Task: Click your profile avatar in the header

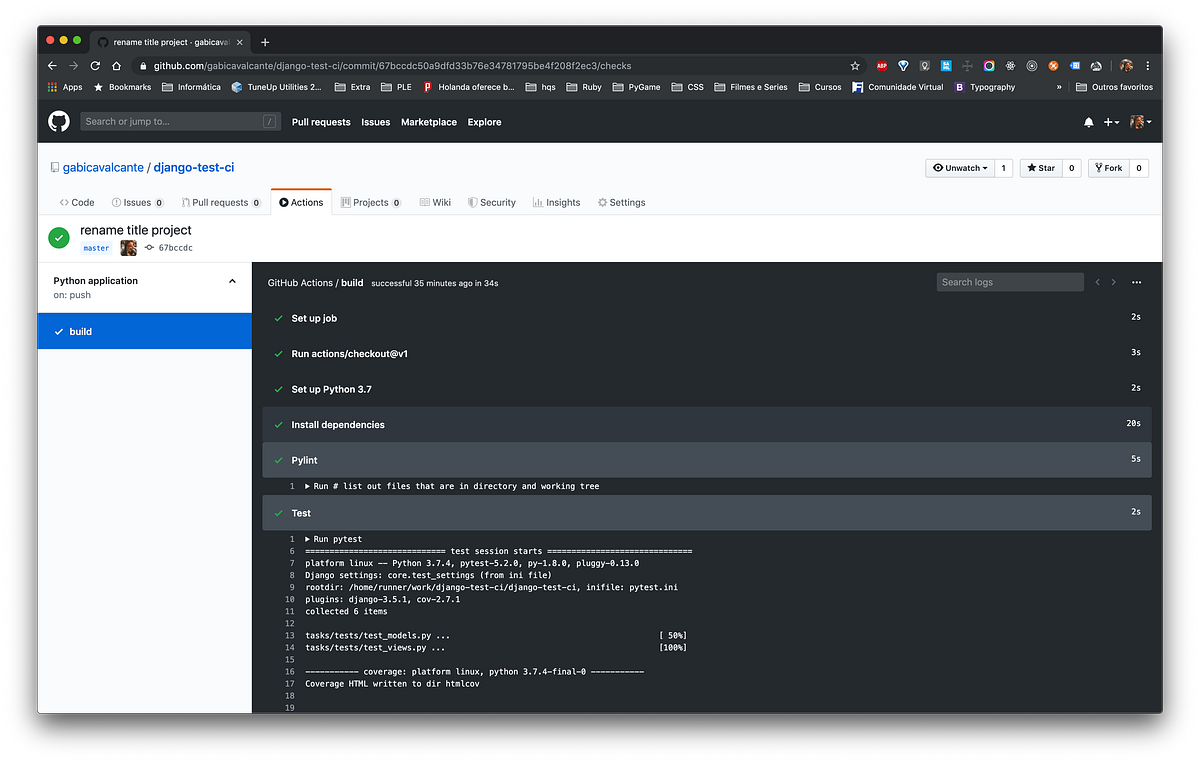Action: (x=1139, y=121)
